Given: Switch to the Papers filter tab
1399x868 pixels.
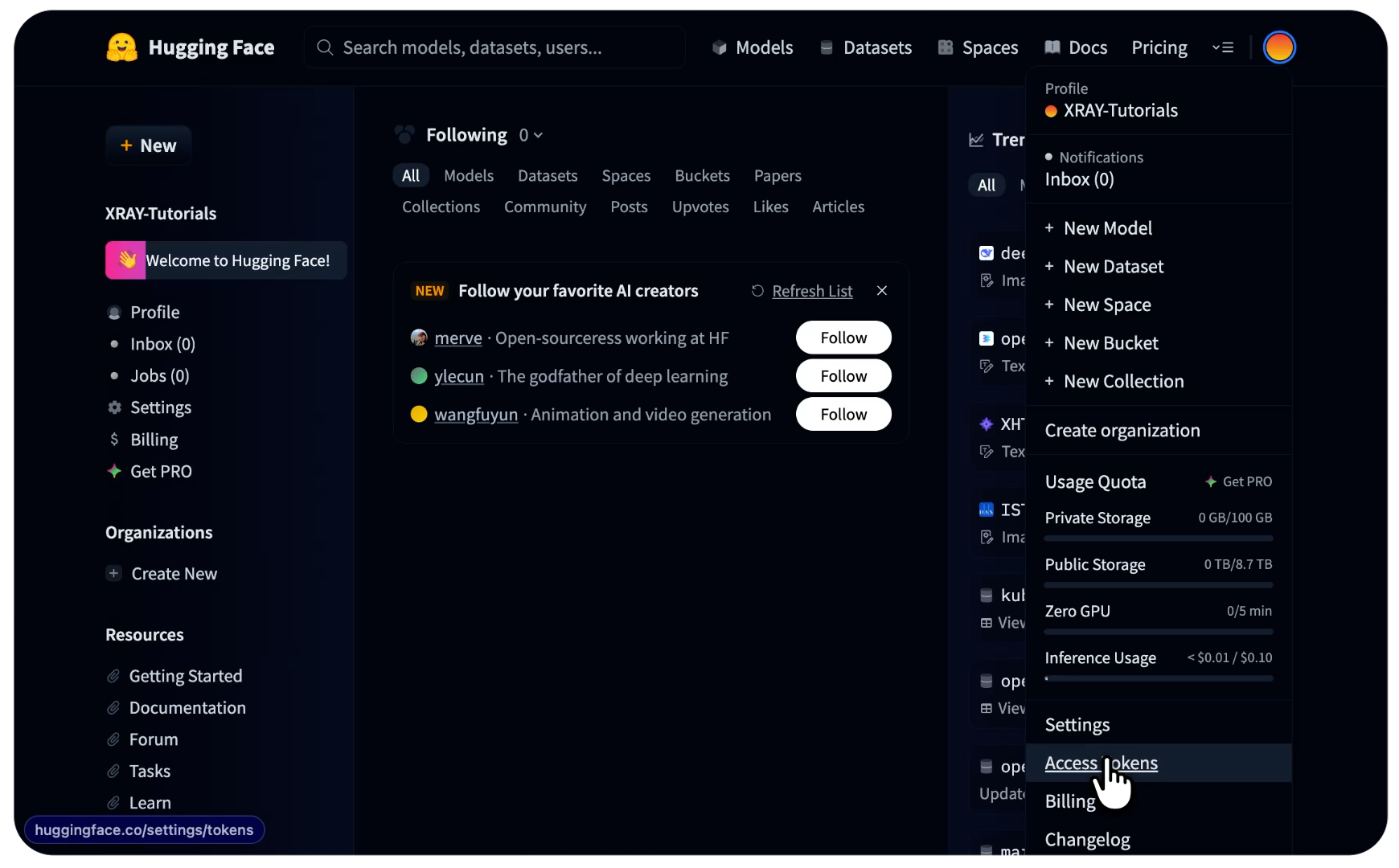Looking at the screenshot, I should point(777,175).
